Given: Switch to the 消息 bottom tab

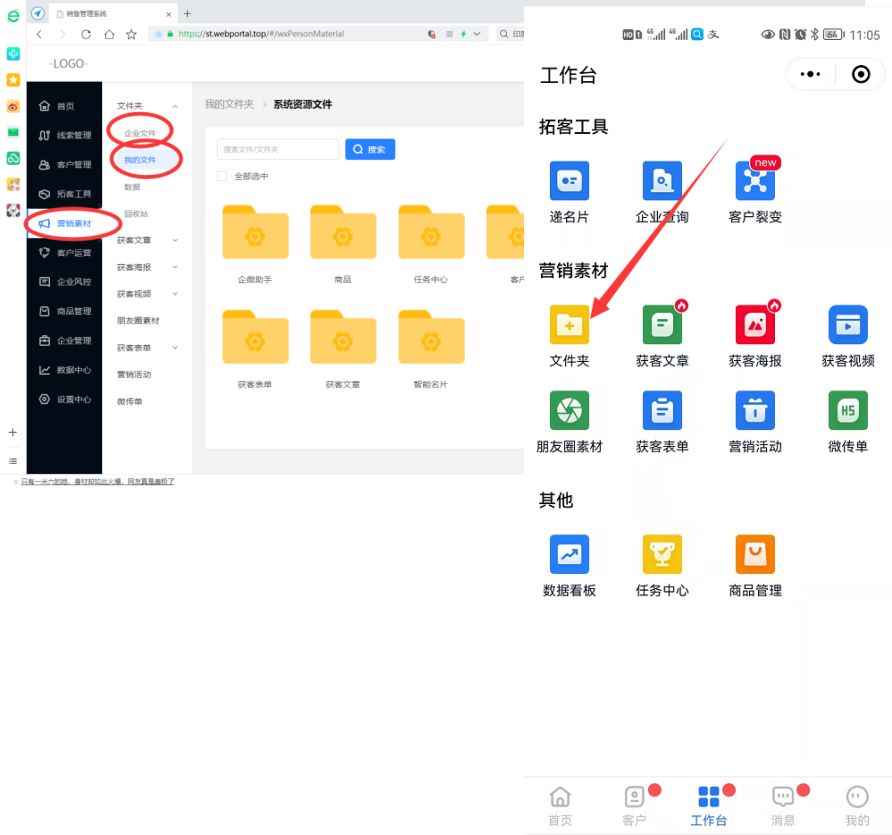Looking at the screenshot, I should tap(783, 805).
